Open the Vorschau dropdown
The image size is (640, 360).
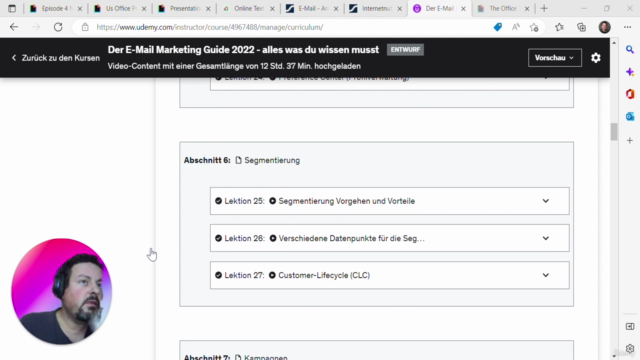point(555,58)
